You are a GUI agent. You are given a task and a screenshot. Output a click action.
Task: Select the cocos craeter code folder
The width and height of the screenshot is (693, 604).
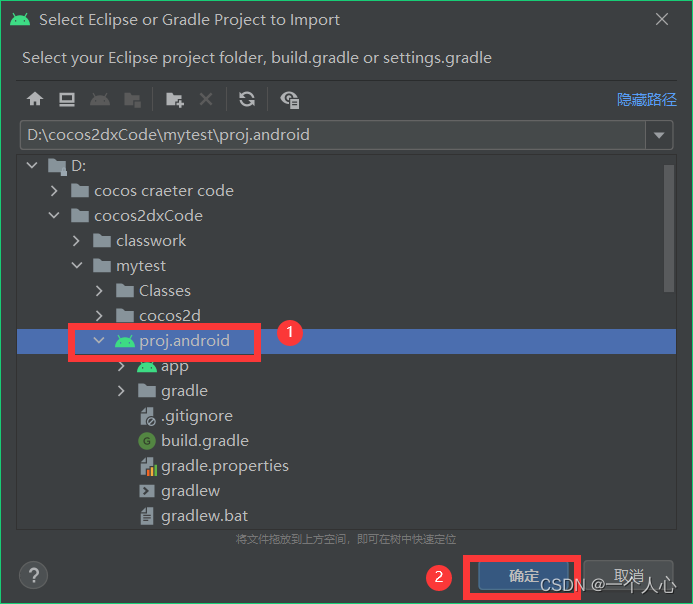[164, 191]
